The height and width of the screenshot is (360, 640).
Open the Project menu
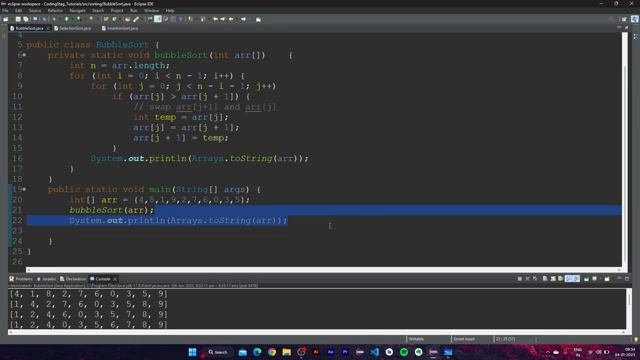117,11
